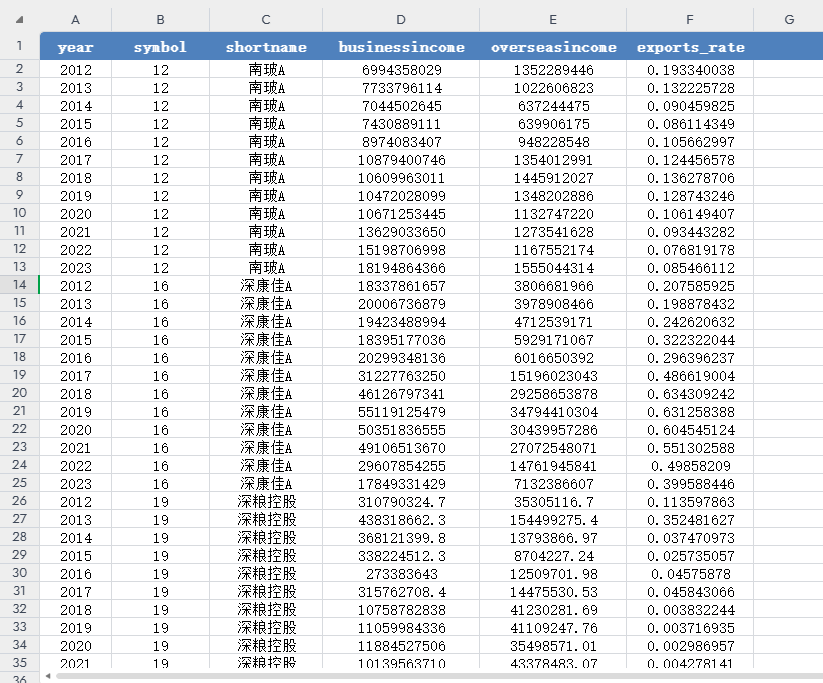Viewport: 823px width, 683px height.
Task: Click cell with value 18395177036
Action: click(x=401, y=340)
